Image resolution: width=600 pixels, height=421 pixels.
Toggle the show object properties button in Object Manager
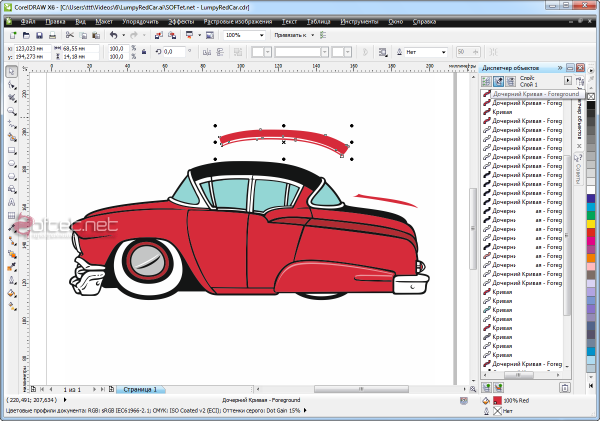coord(486,80)
